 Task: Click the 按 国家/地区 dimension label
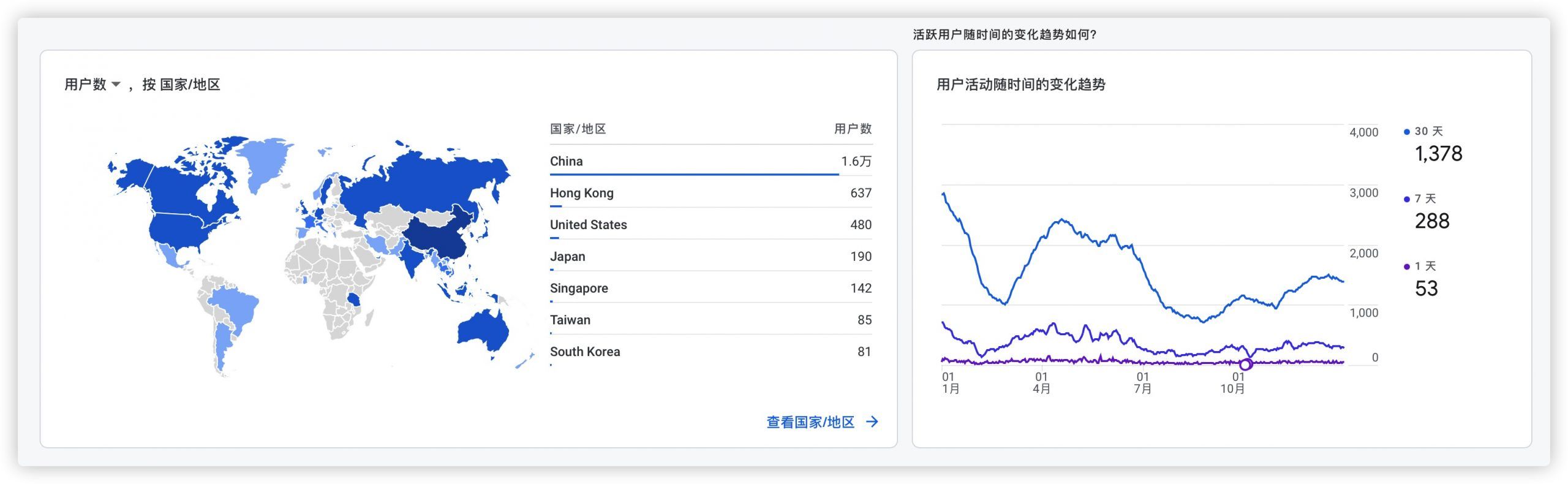pyautogui.click(x=181, y=85)
